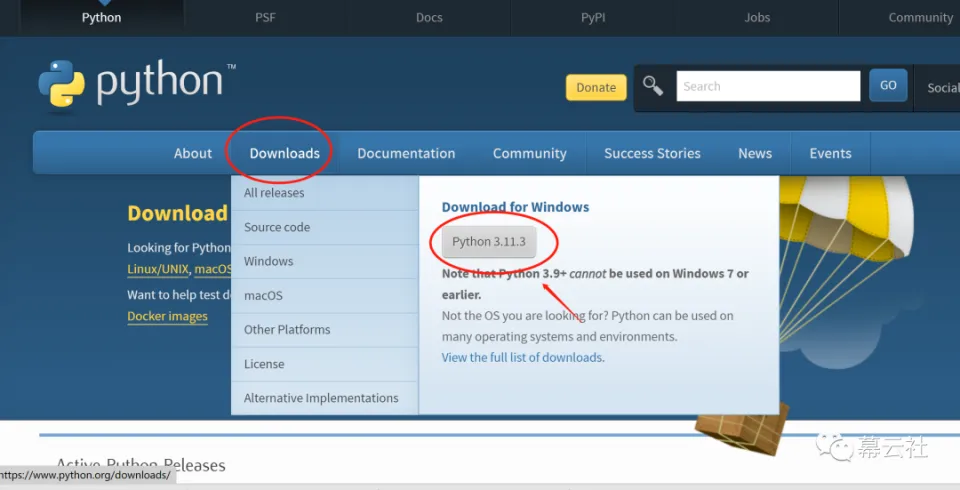960x490 pixels.
Task: Click the Download for Windows heading
Action: tap(516, 207)
